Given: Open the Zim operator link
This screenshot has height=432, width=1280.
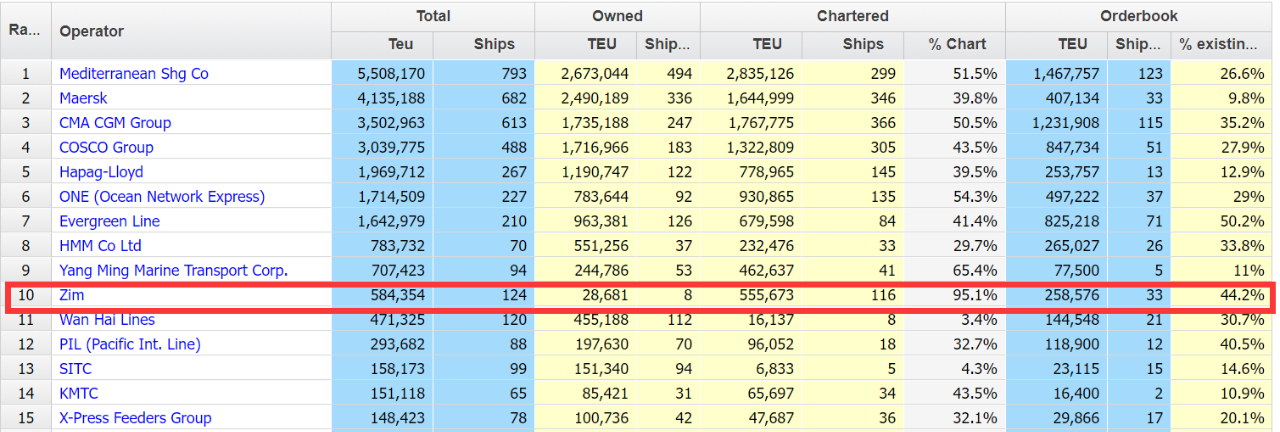Looking at the screenshot, I should pyautogui.click(x=71, y=295).
